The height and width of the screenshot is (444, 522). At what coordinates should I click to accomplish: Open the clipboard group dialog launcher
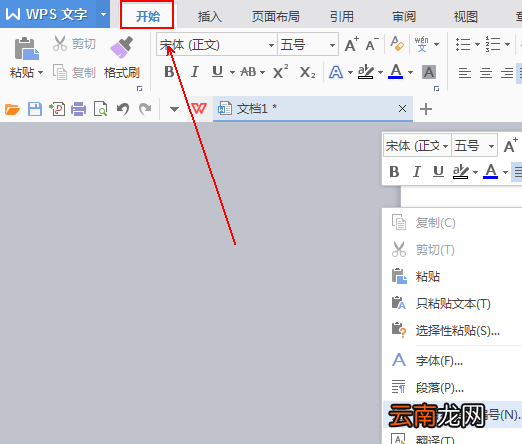click(139, 88)
